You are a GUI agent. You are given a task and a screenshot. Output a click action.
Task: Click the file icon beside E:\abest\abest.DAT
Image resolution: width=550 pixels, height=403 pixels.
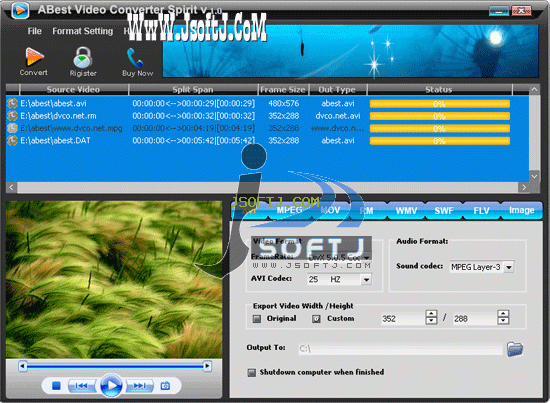pyautogui.click(x=13, y=140)
